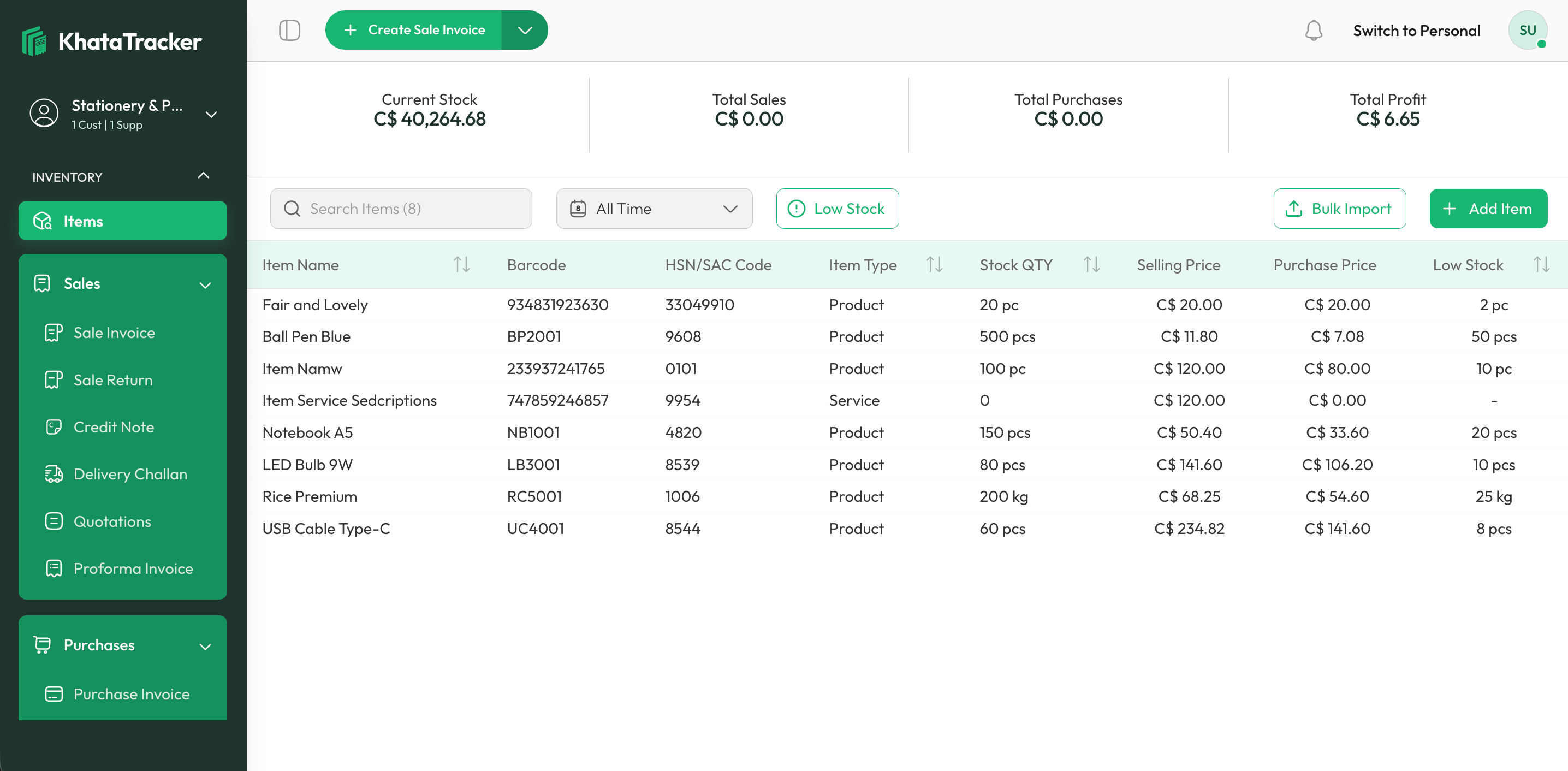Click the KhataTracker logo icon
Image resolution: width=1568 pixels, height=771 pixels.
click(x=34, y=41)
